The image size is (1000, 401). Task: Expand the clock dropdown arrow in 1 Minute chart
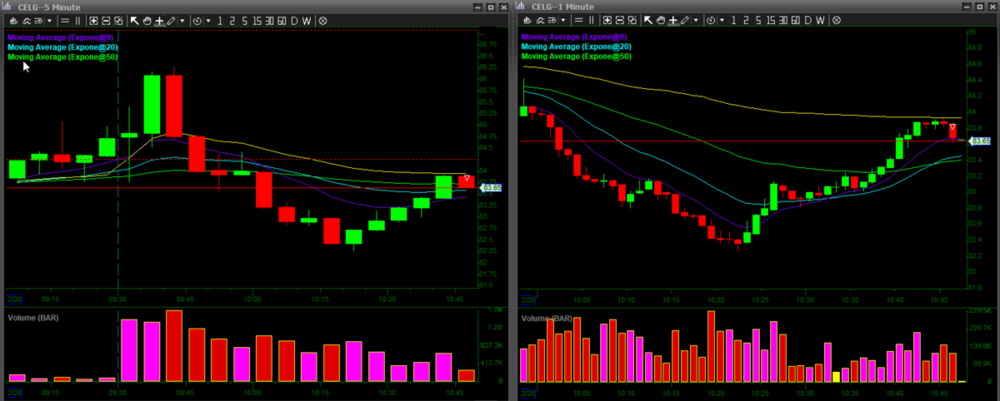[720, 20]
